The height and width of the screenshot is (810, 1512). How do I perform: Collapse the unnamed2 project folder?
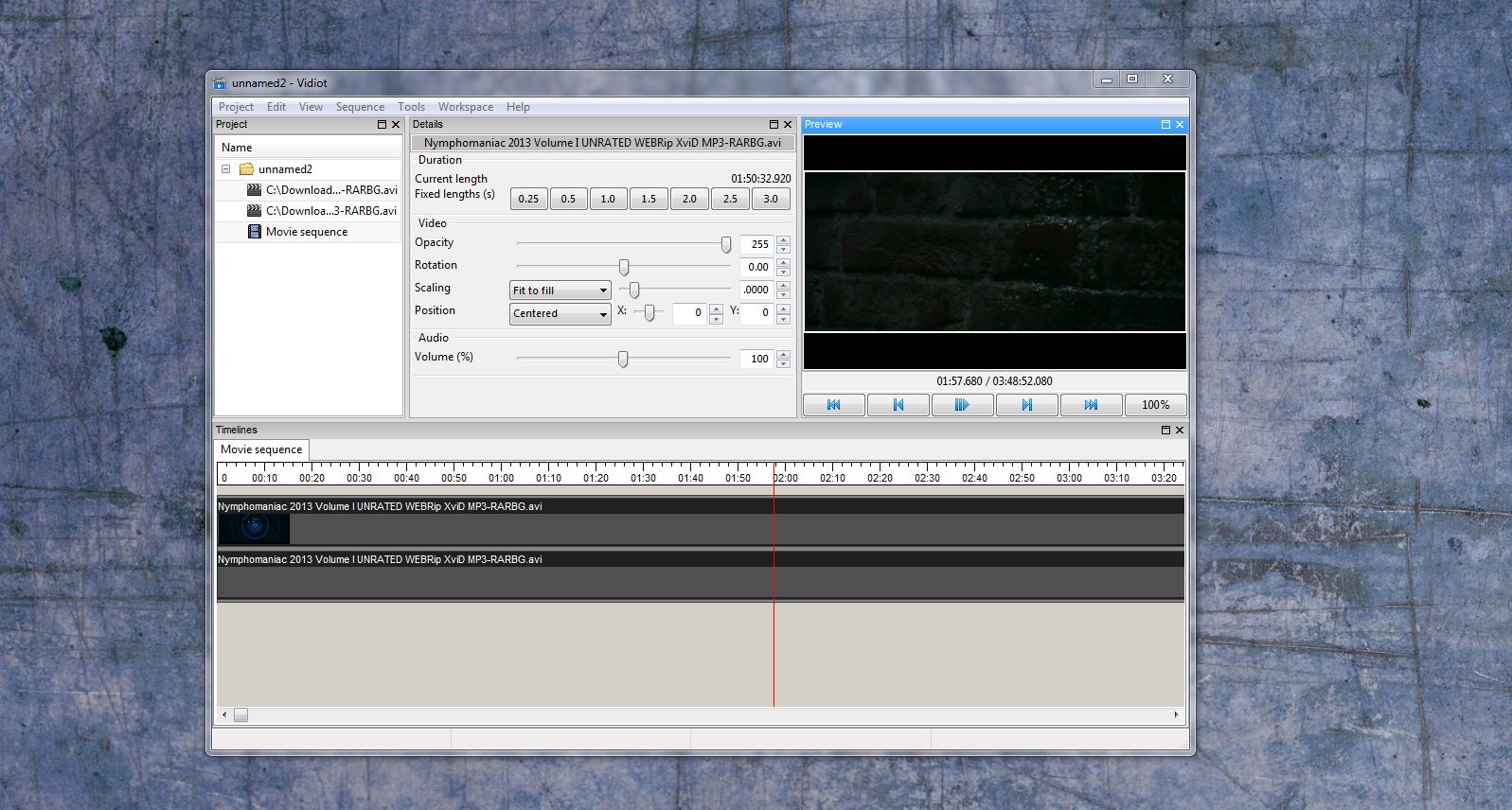pos(226,169)
